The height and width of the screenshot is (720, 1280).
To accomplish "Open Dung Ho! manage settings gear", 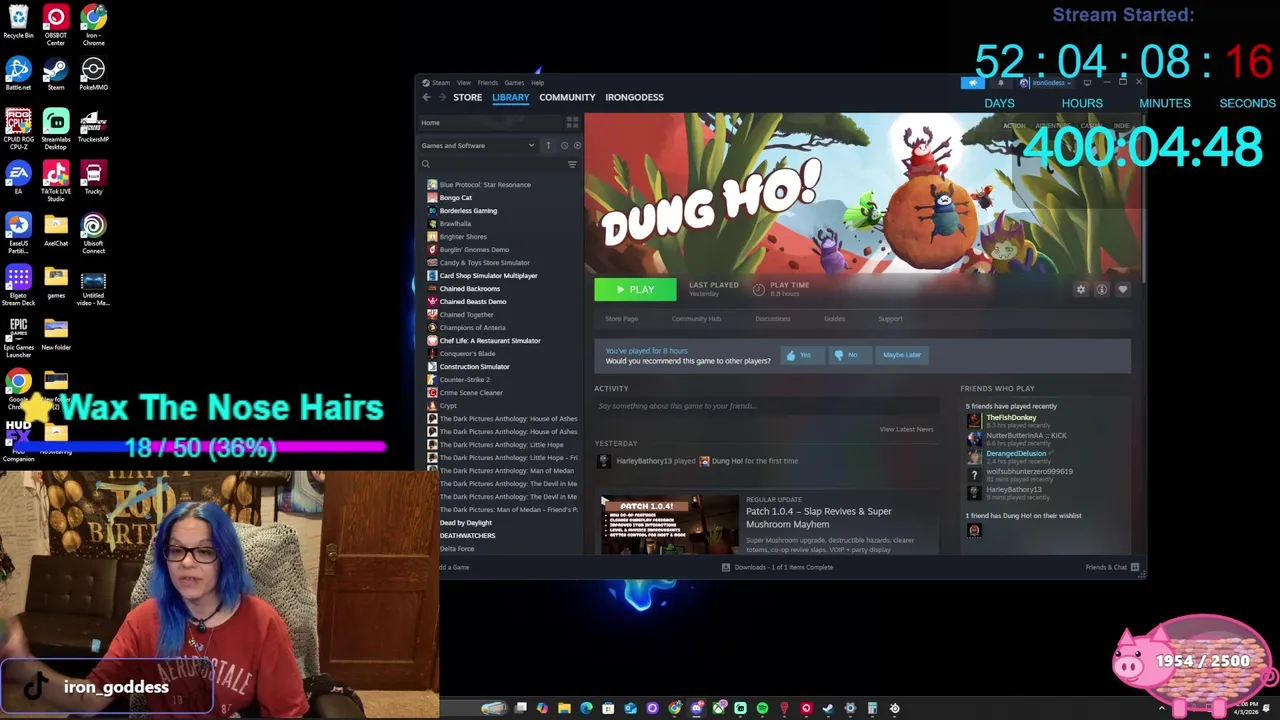I will (x=1080, y=290).
